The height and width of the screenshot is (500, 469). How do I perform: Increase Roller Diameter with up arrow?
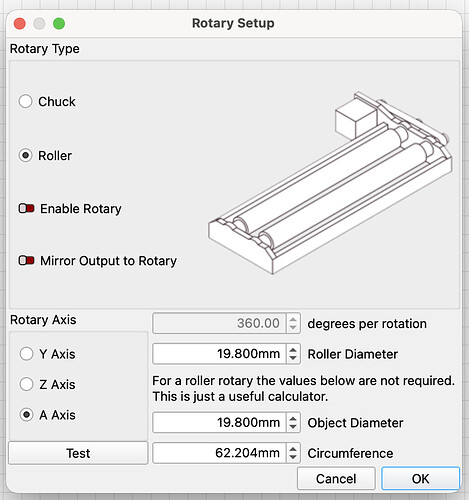(x=293, y=350)
